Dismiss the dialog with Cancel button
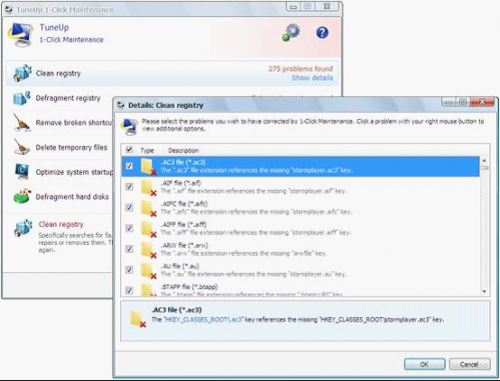 pyautogui.click(x=469, y=364)
